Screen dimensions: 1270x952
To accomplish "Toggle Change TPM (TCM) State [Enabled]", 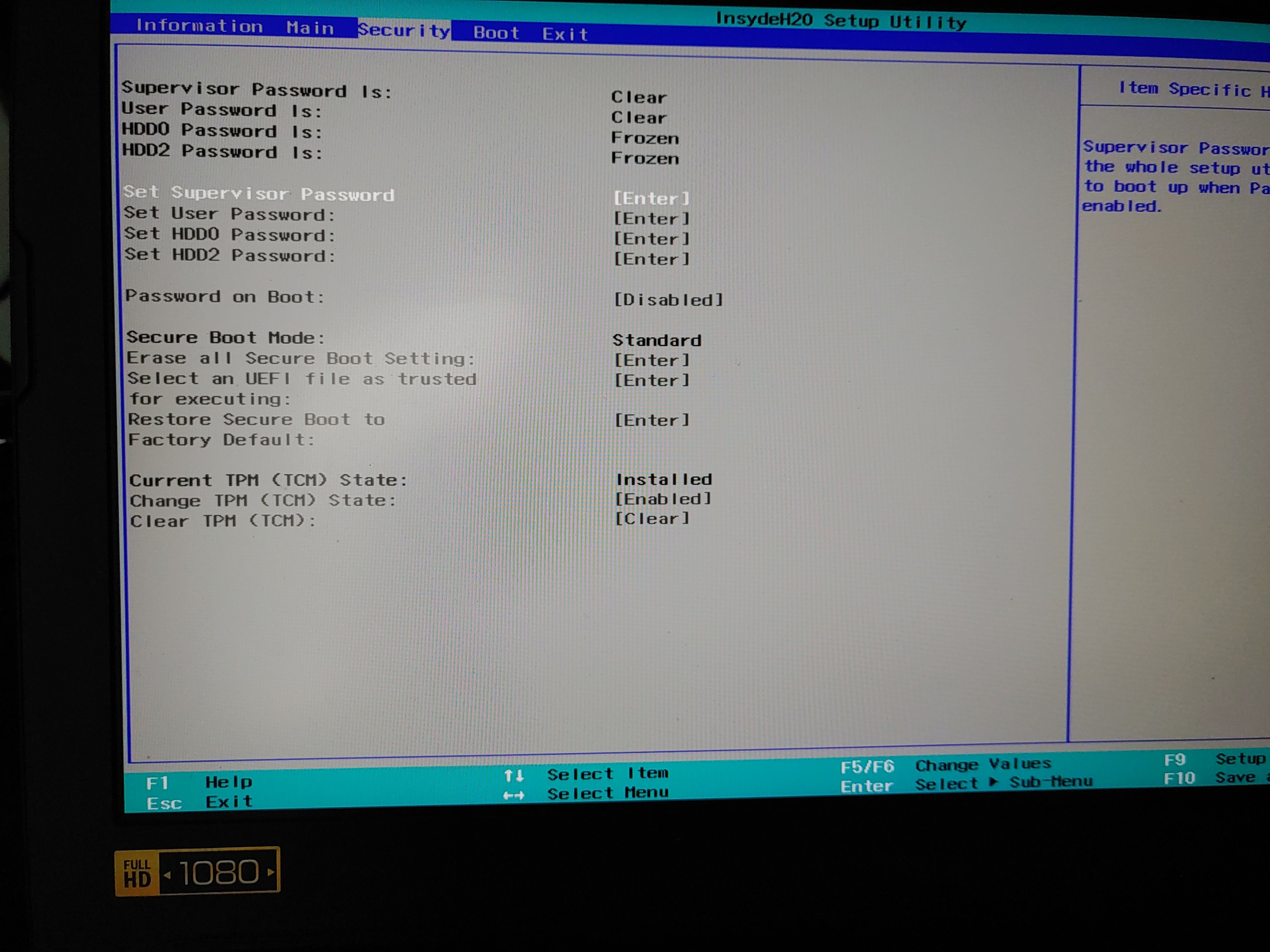I will click(x=662, y=499).
